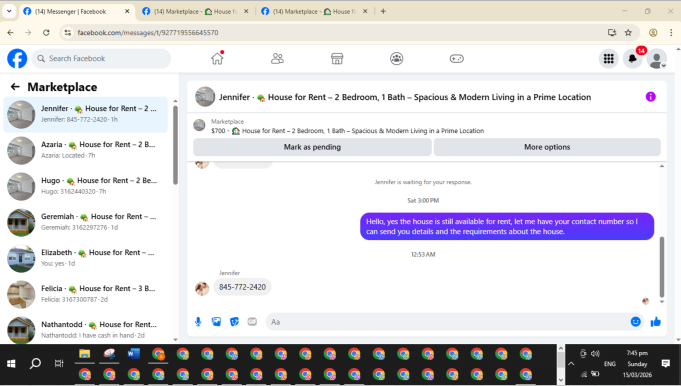Open the Azaria conversation in the list
The width and height of the screenshot is (681, 386).
point(86,150)
